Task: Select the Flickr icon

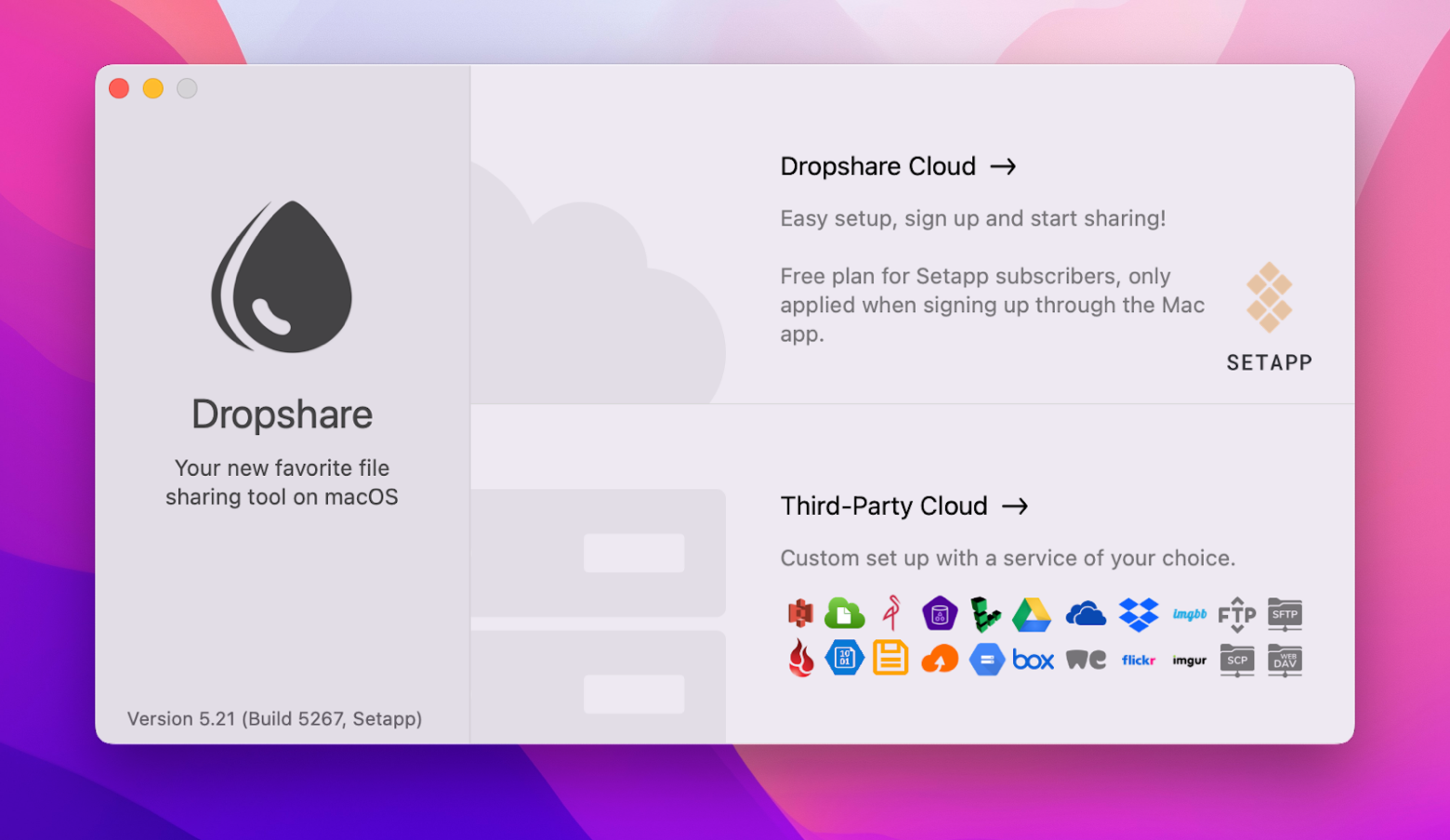Action: click(x=1138, y=659)
